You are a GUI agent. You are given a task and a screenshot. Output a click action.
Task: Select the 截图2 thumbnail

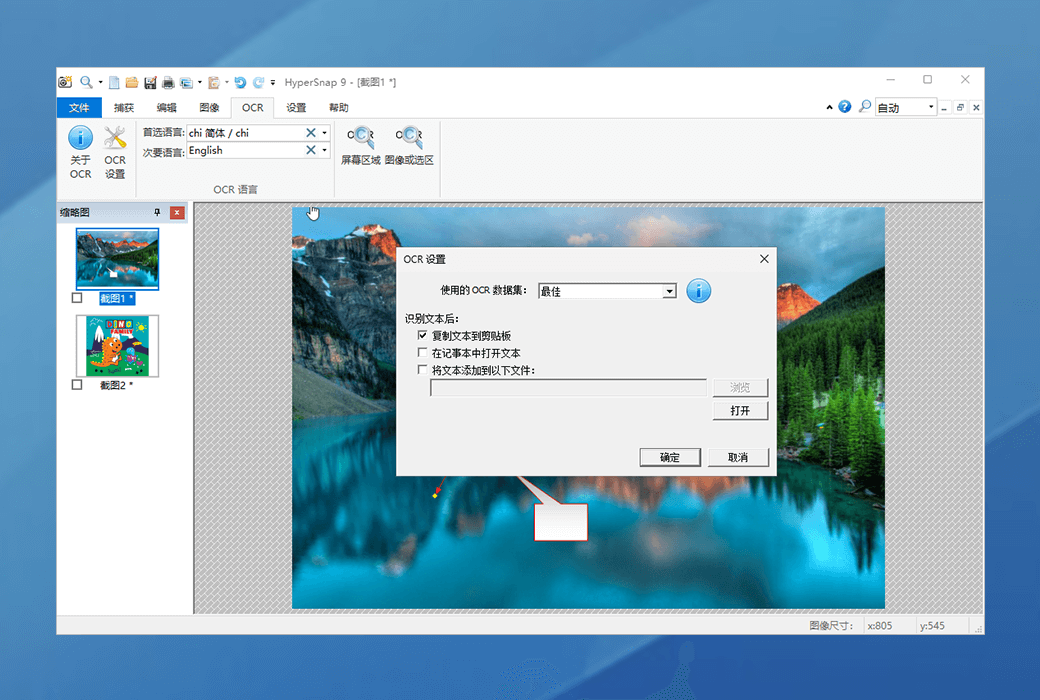(117, 346)
